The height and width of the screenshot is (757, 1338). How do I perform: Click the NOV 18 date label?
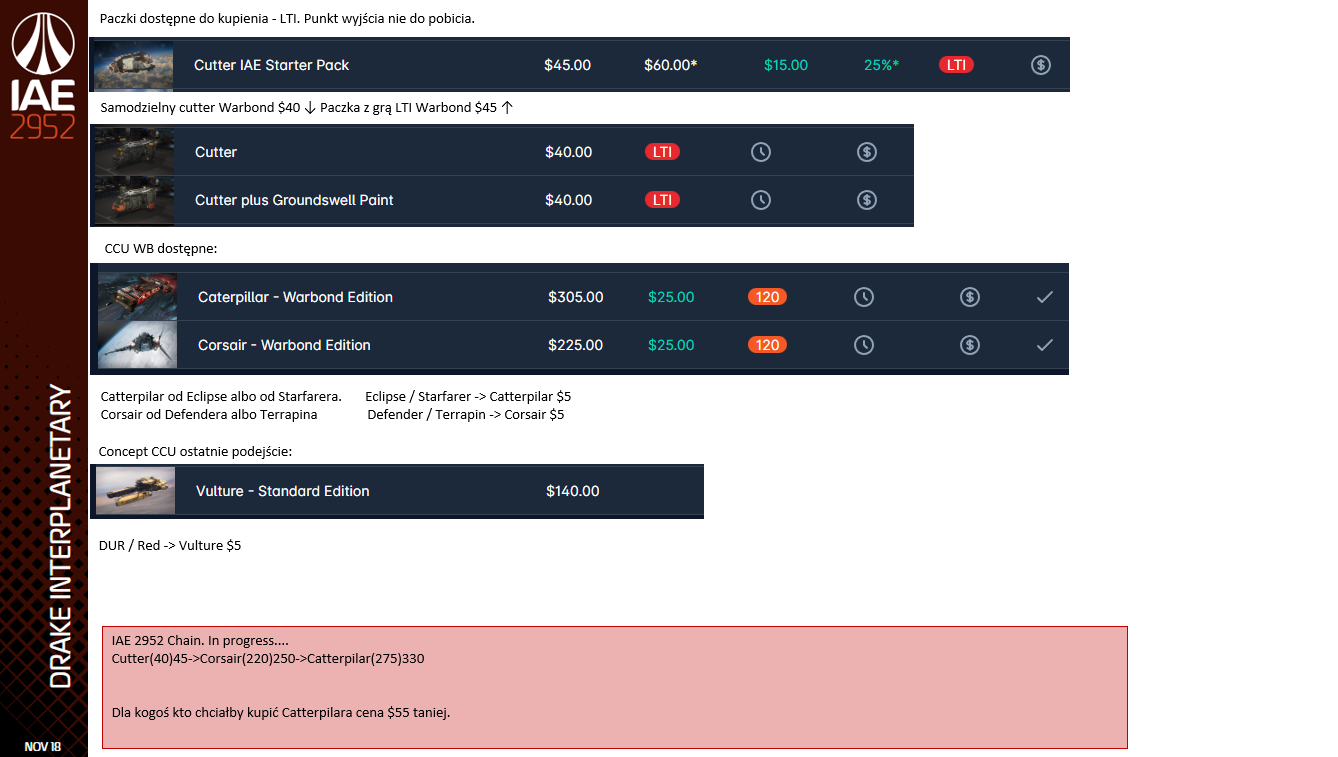[43, 746]
